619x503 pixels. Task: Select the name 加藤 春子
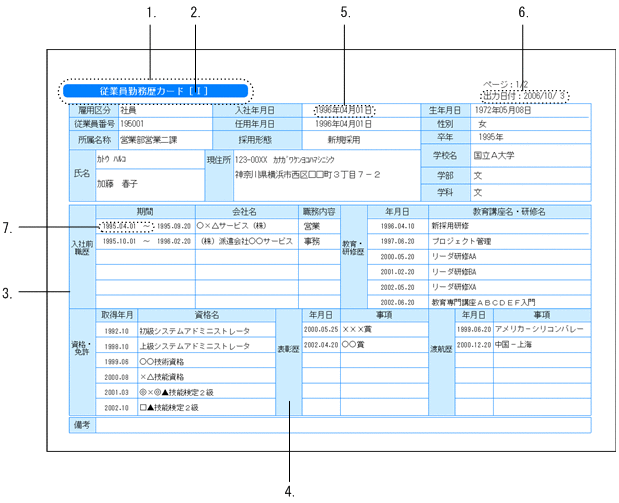pos(117,184)
